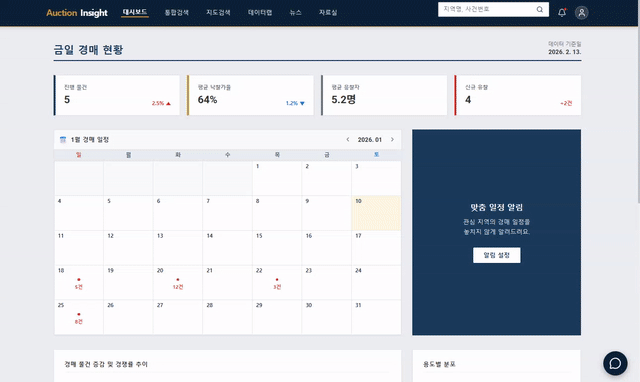Screen dimensions: 640x382
Task: Click the page vertical scrollbar
Action: 638,114
